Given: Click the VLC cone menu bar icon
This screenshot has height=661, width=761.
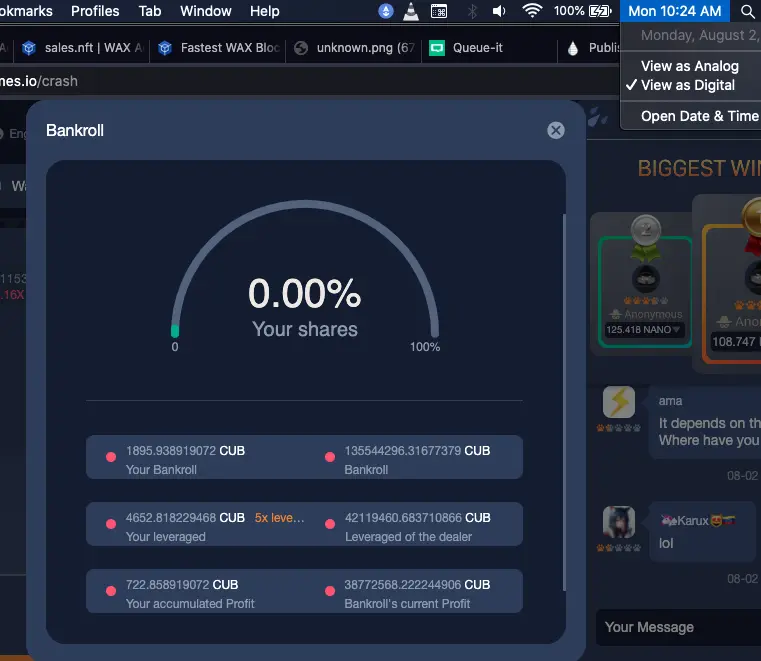Looking at the screenshot, I should 411,11.
